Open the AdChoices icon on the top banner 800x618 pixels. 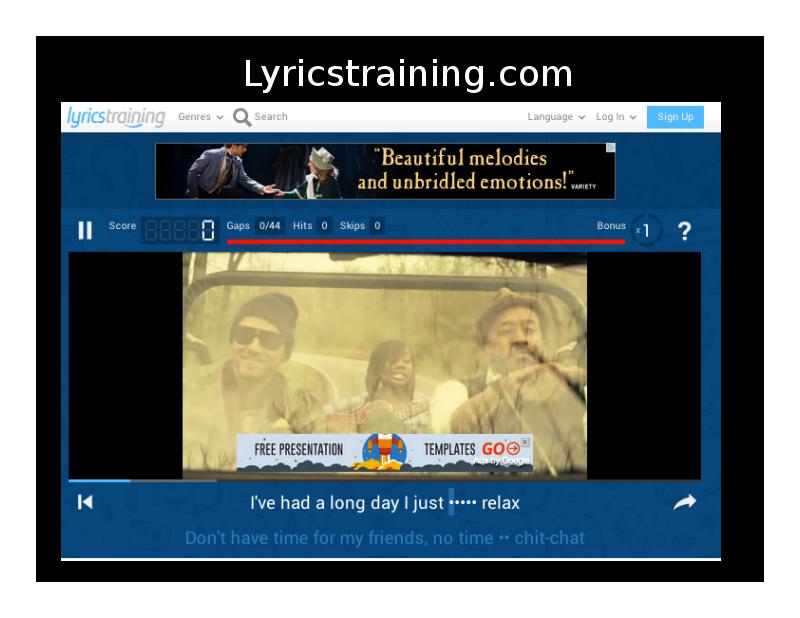click(x=610, y=148)
